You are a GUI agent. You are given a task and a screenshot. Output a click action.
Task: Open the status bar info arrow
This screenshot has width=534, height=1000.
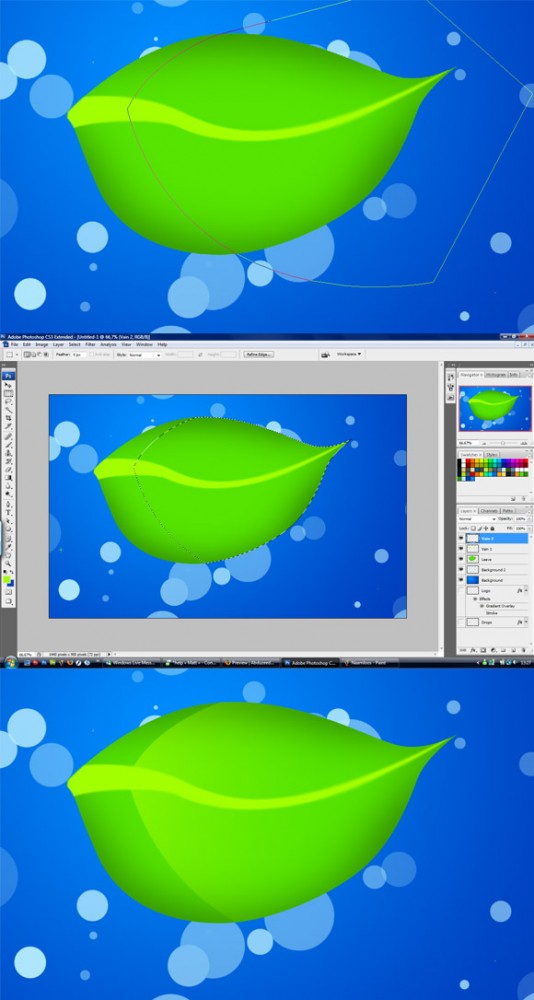[110, 654]
